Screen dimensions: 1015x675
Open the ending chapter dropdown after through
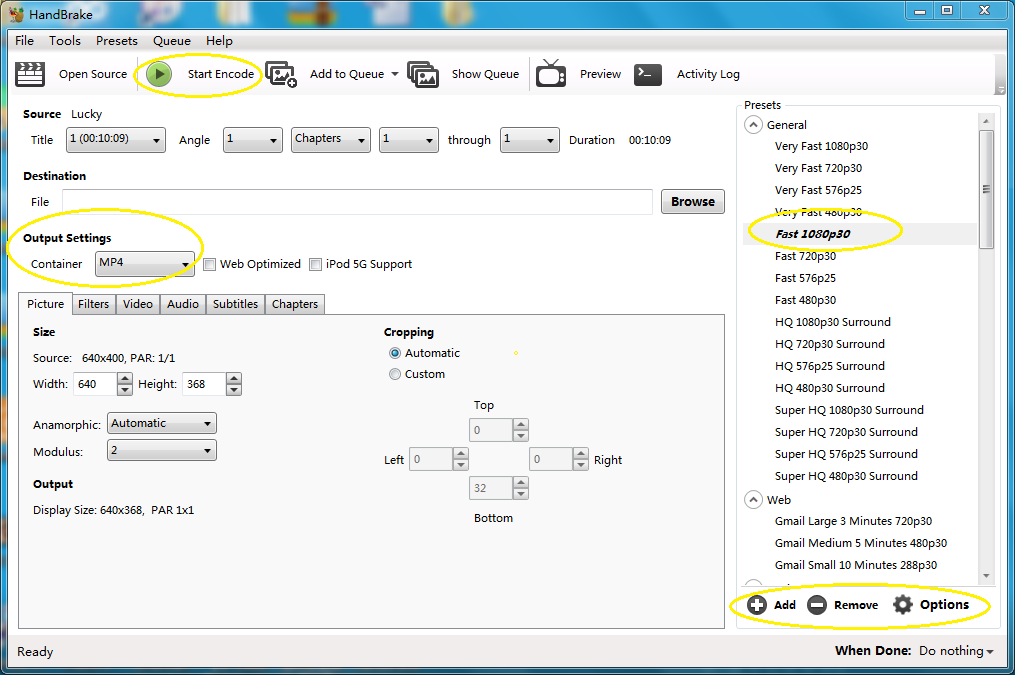(x=530, y=139)
